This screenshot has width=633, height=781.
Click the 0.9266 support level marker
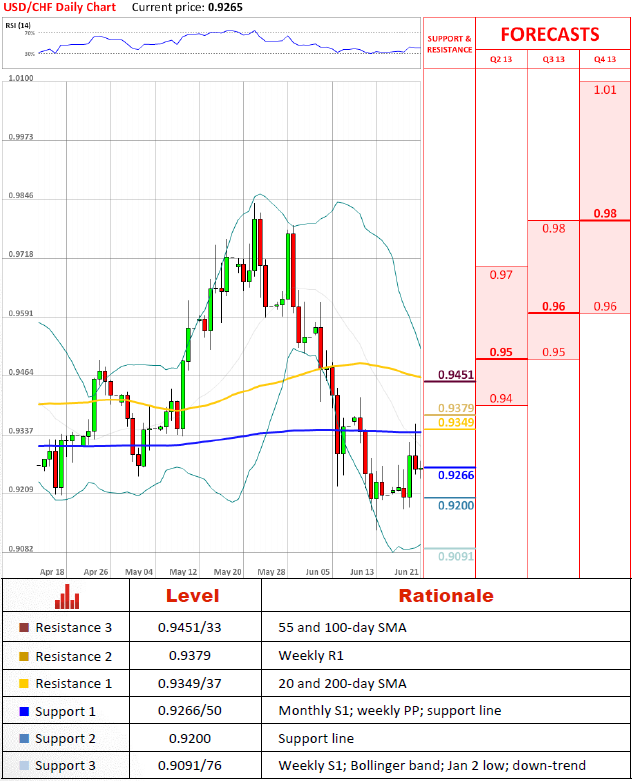pos(456,475)
